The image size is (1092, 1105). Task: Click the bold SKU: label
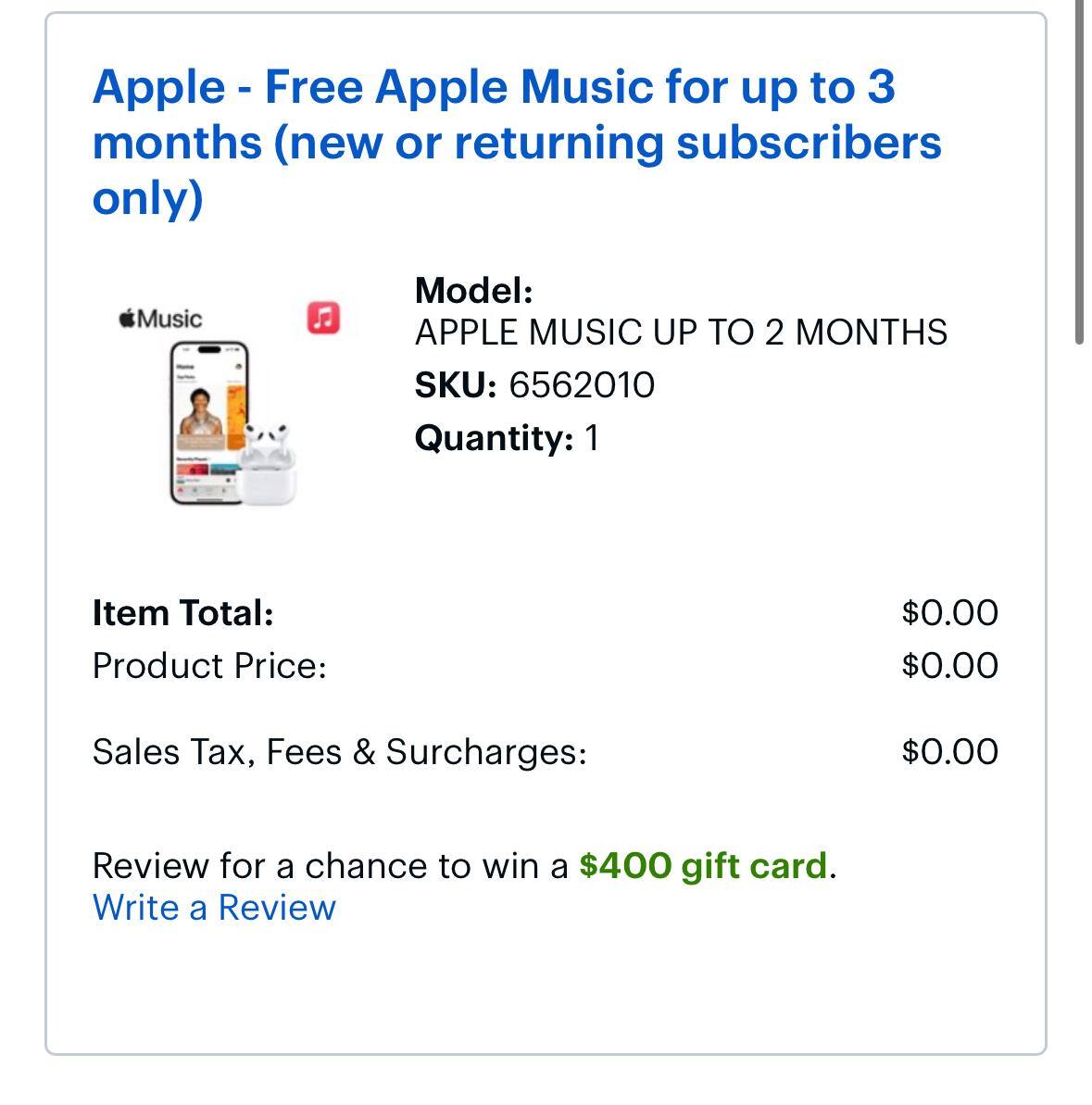click(456, 385)
